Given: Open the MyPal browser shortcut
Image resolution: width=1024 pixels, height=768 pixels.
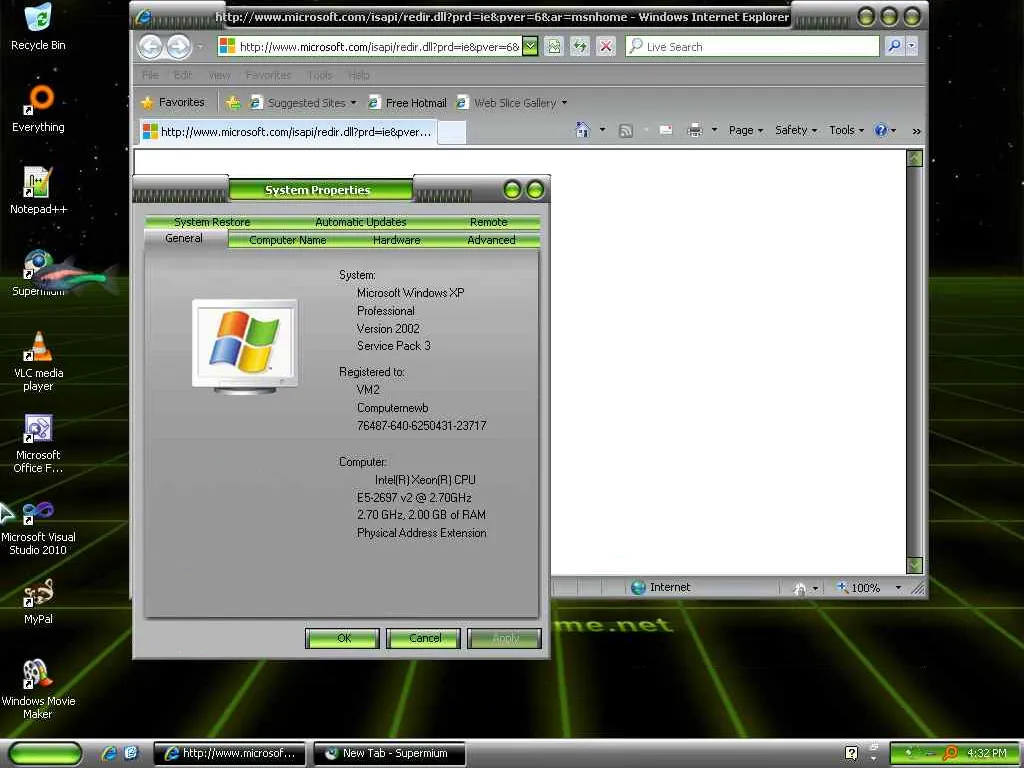Looking at the screenshot, I should point(38,602).
